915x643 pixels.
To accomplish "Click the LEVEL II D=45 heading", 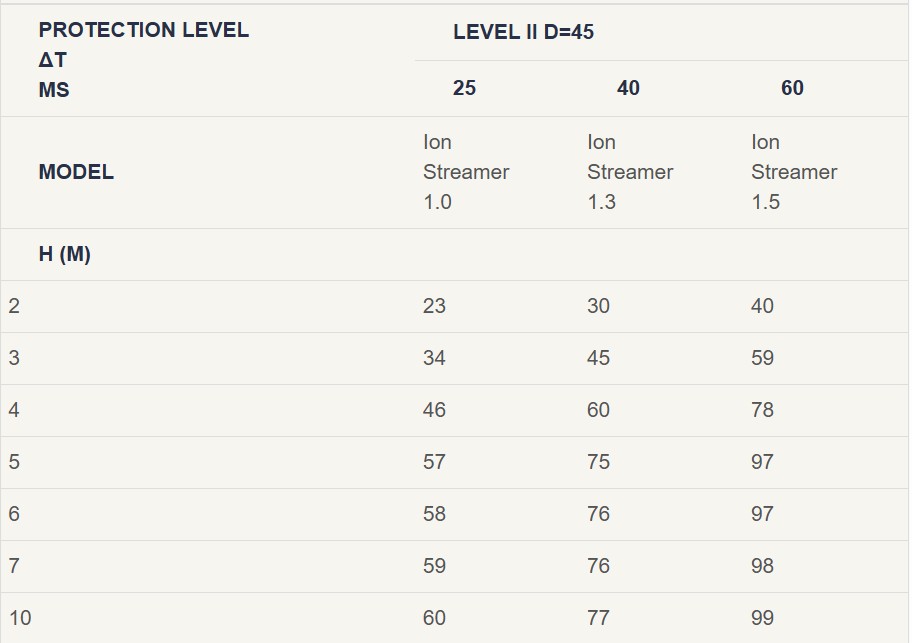I will (x=523, y=32).
